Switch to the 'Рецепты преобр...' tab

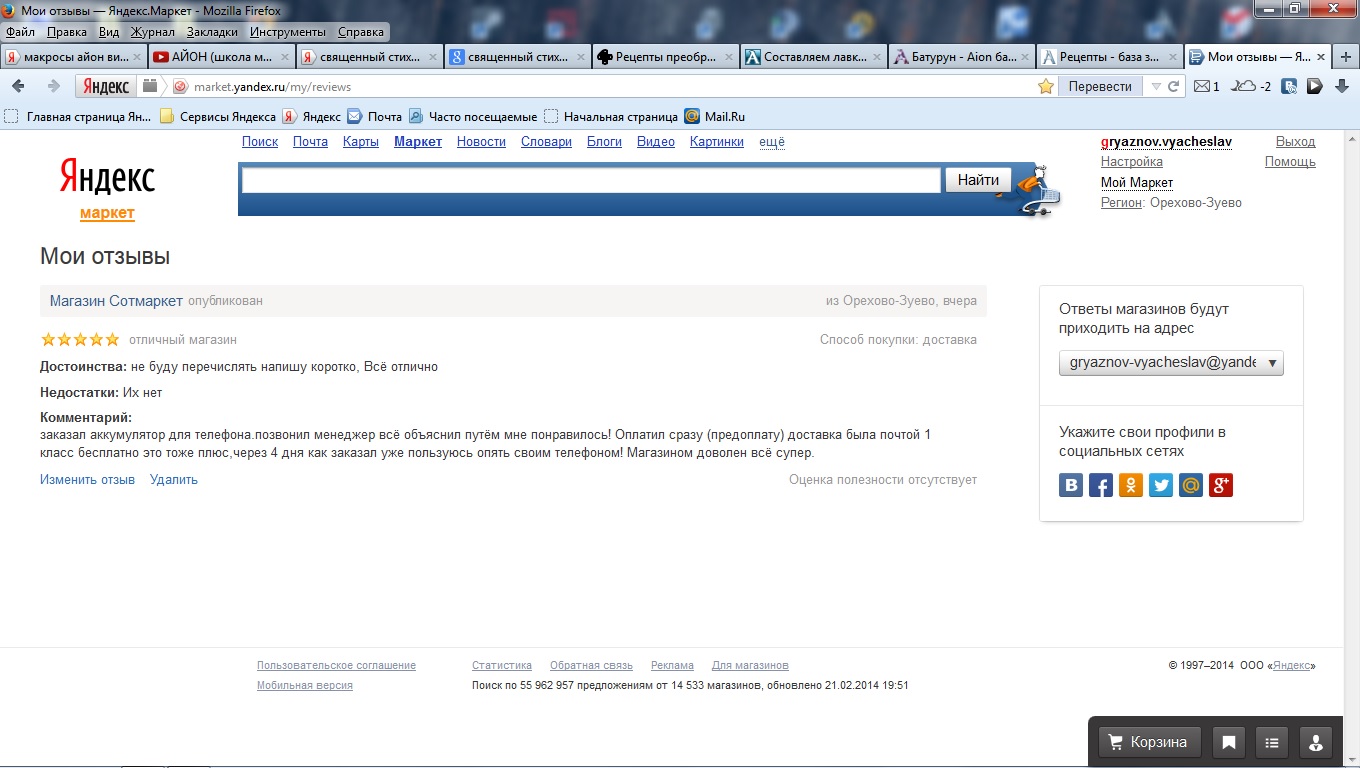click(666, 57)
